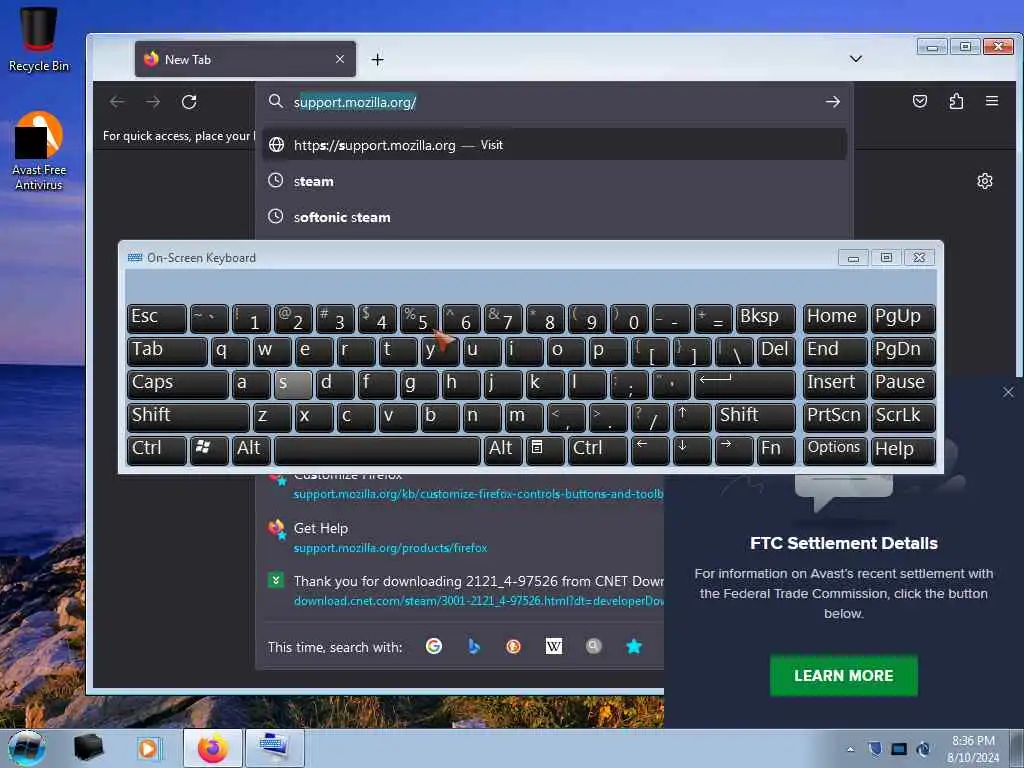The image size is (1024, 768).
Task: Click LEARN MORE in Avast popup
Action: [843, 675]
